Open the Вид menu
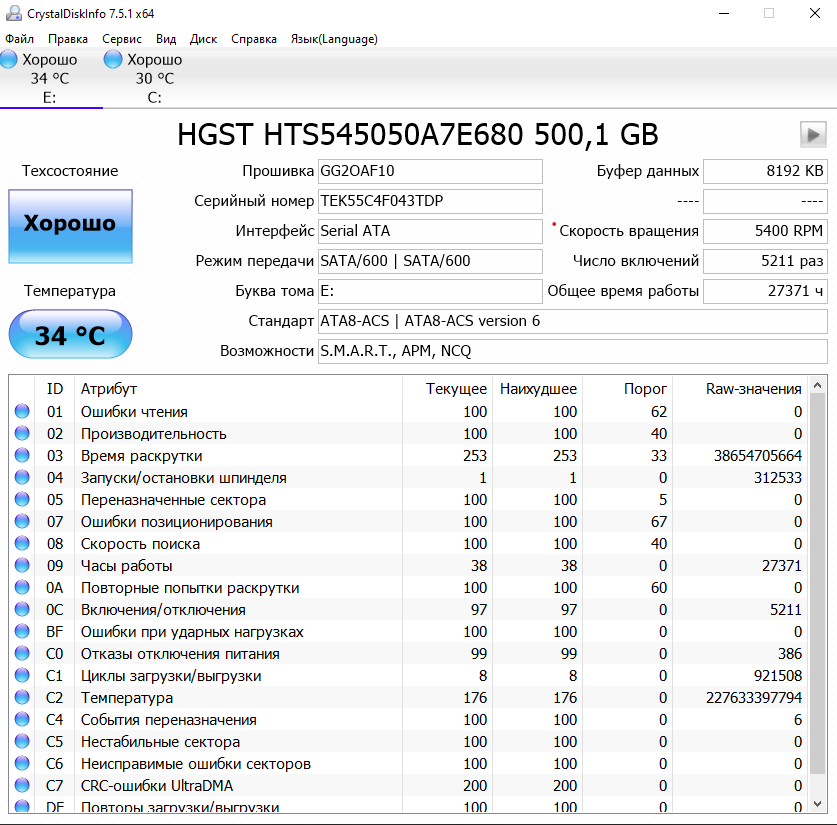The image size is (837, 825). coord(166,39)
